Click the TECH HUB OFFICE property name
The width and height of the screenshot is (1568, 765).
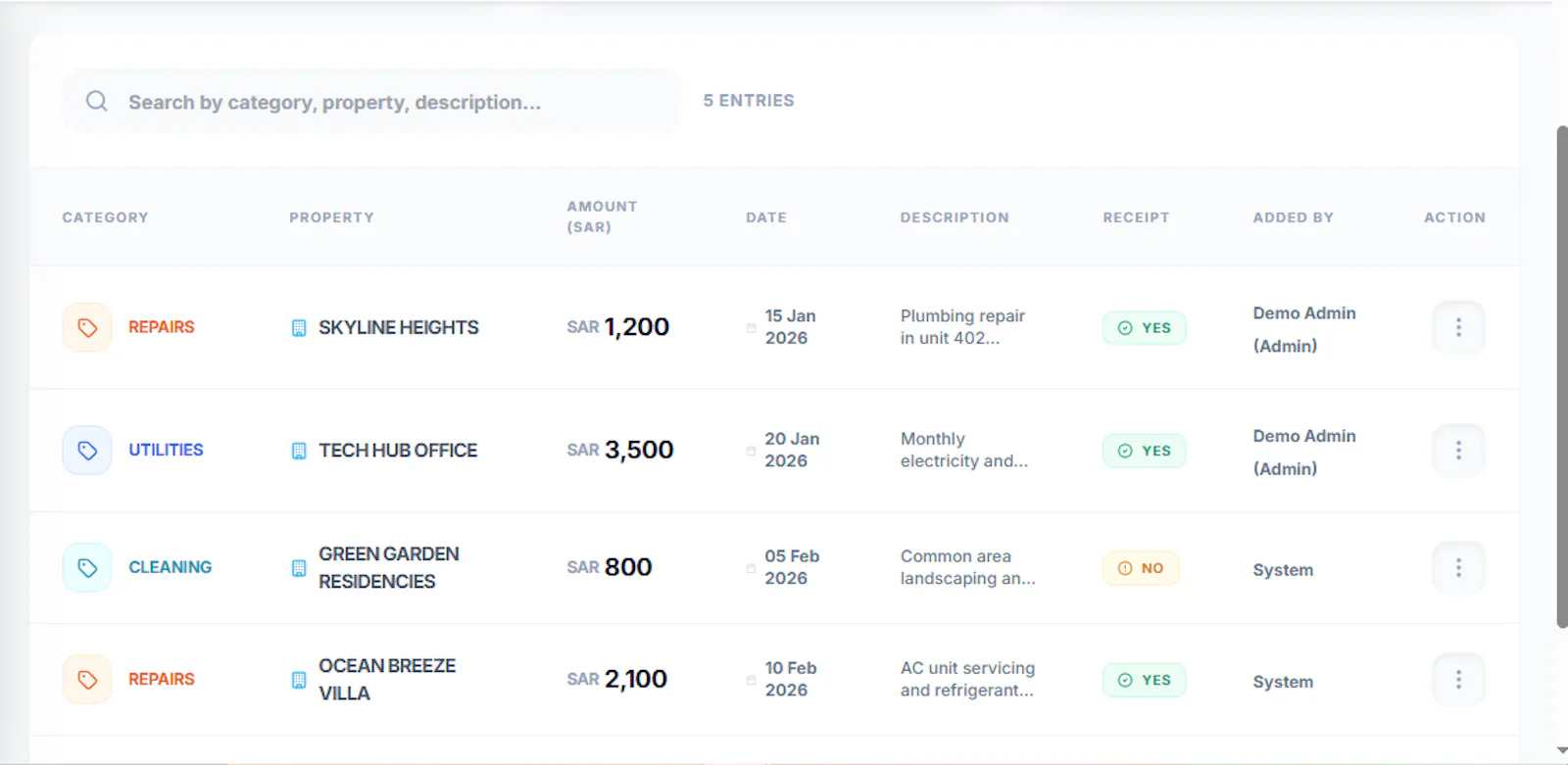pos(398,451)
